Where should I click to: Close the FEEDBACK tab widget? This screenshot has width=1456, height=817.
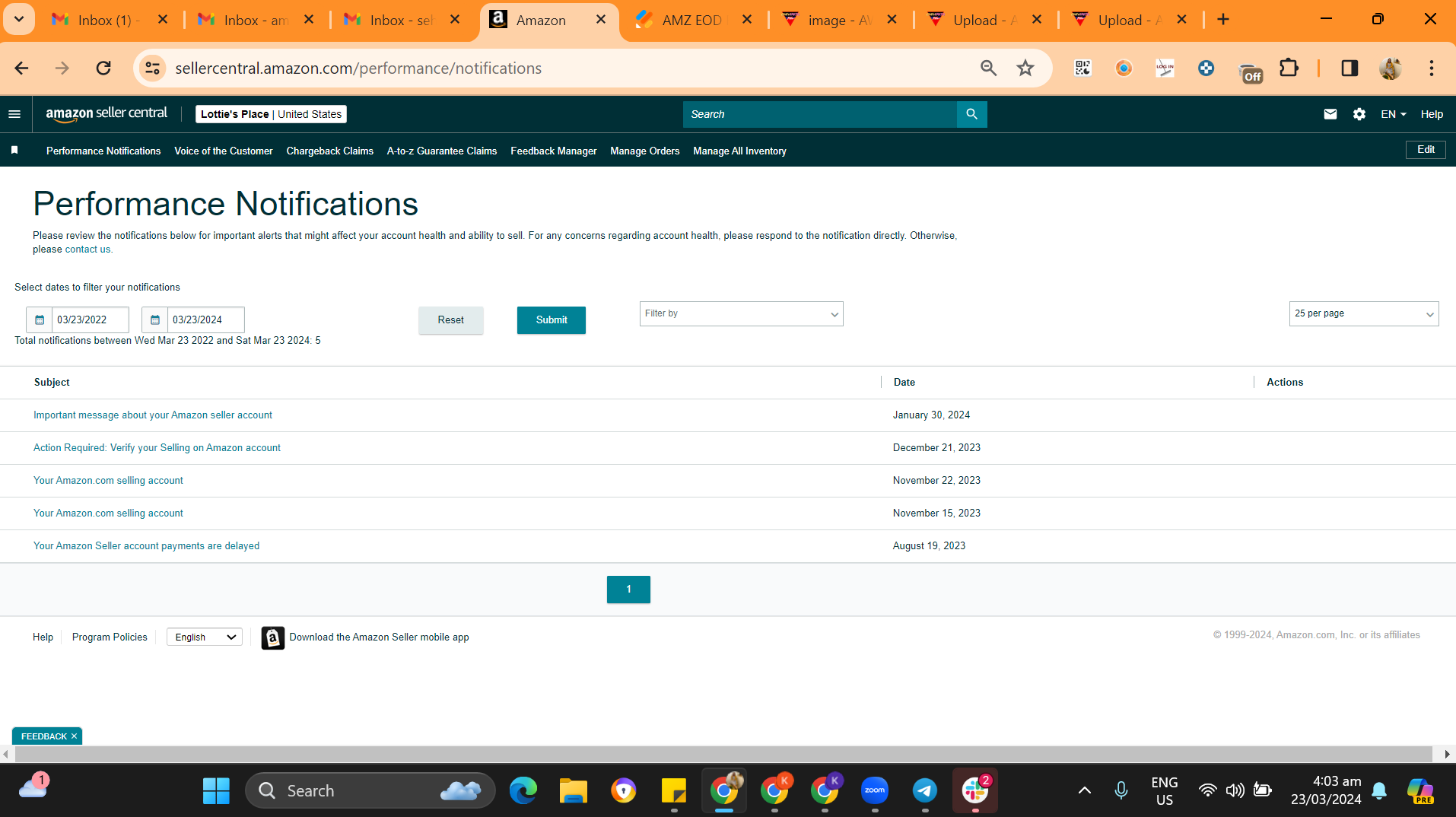(74, 736)
